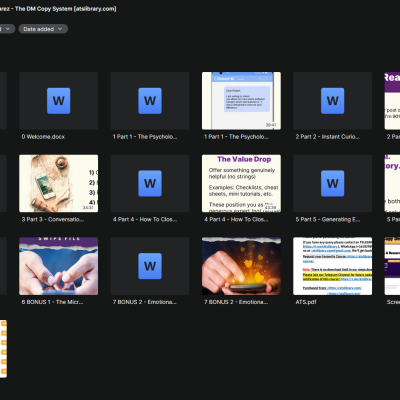Open Word icon of 5 Part 5 - Generating E...
Screen dimensions: 400x400
click(333, 183)
